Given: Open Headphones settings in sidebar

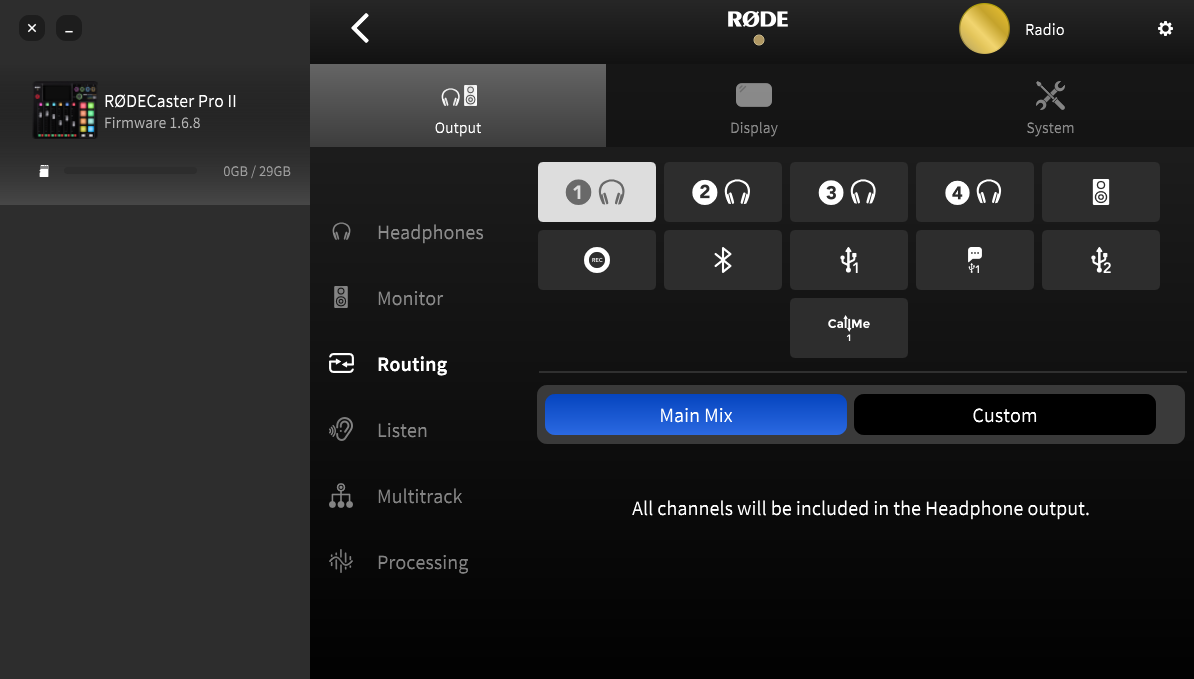Looking at the screenshot, I should [429, 233].
